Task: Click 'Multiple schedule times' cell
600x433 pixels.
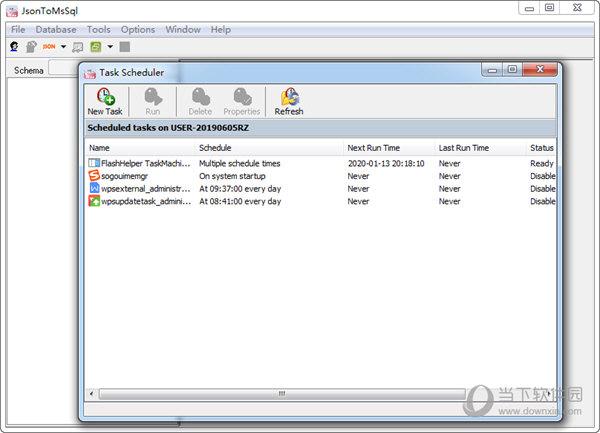Action: pyautogui.click(x=240, y=163)
